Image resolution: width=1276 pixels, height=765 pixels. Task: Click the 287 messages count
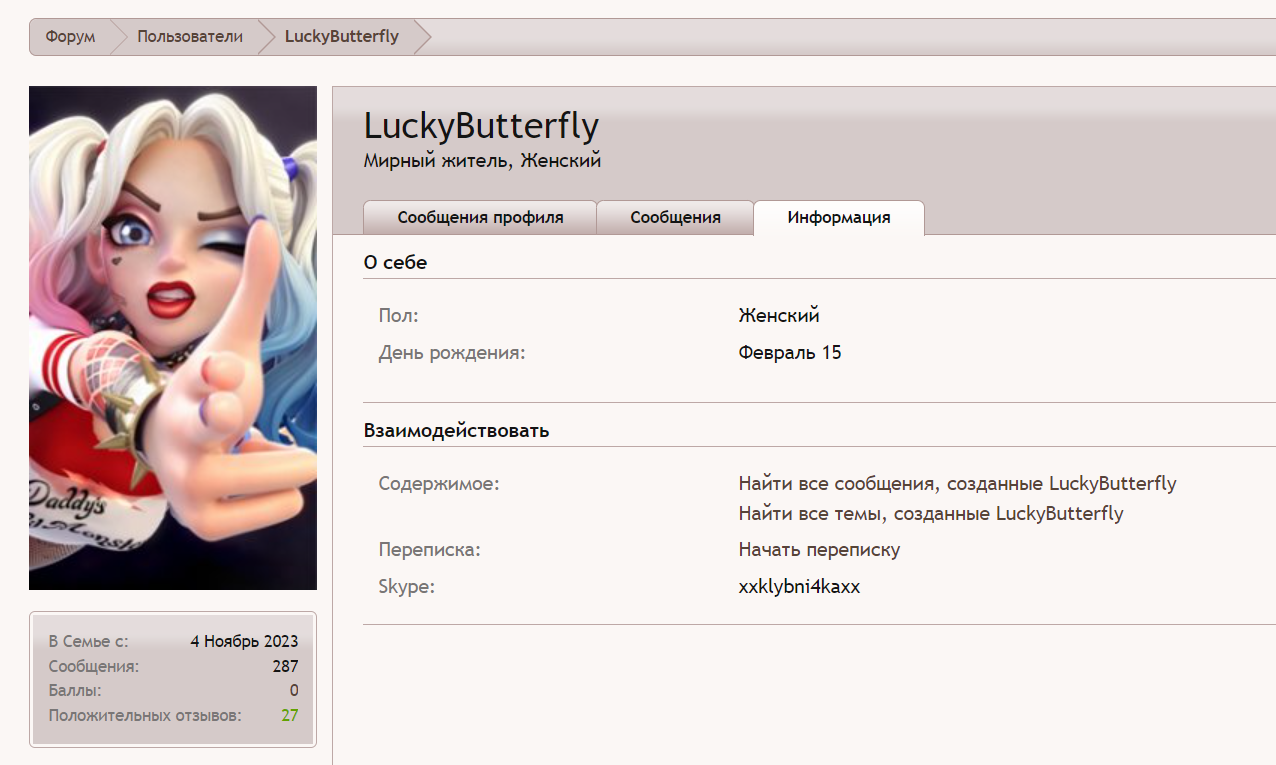coord(285,666)
